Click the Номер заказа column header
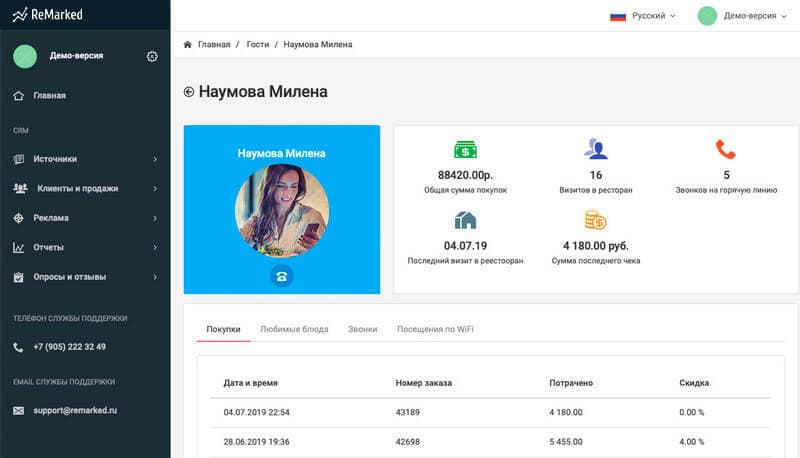 click(x=423, y=383)
